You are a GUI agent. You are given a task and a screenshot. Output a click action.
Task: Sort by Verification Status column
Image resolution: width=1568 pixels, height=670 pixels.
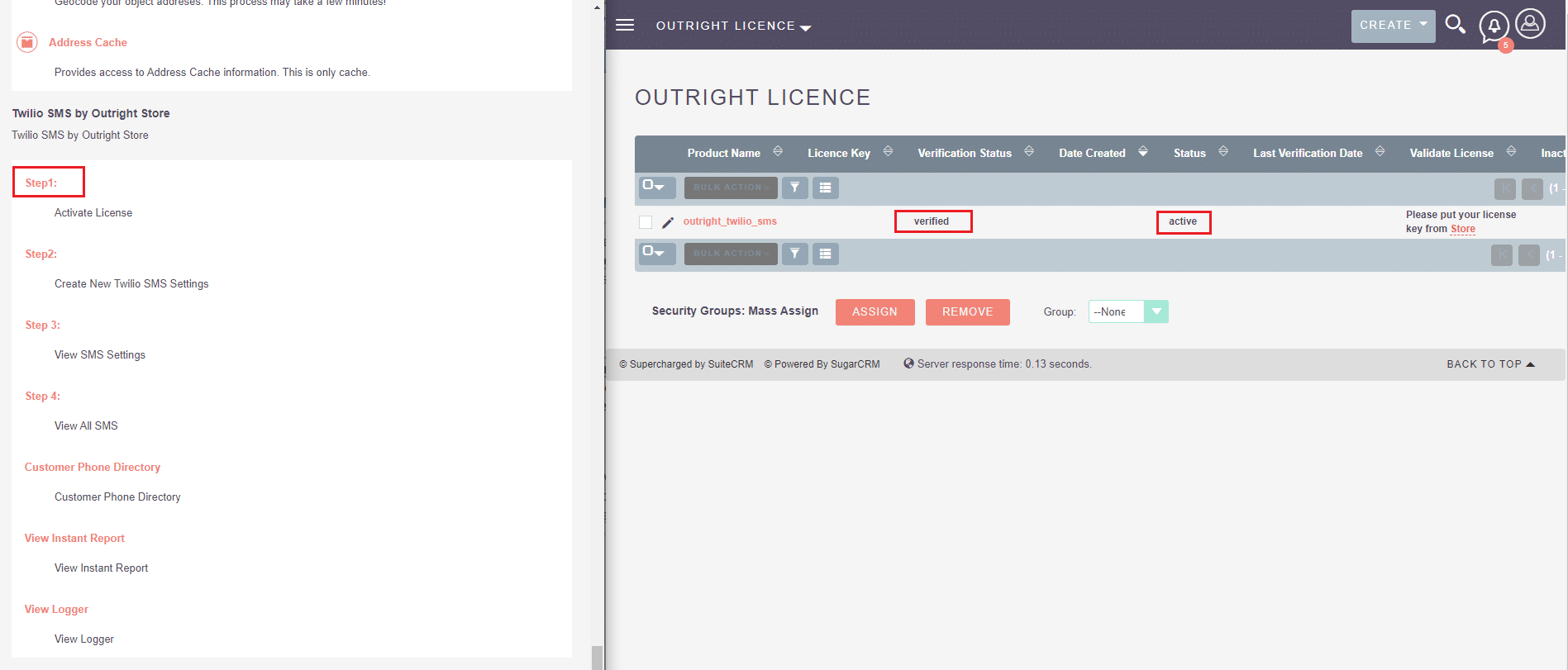(x=1029, y=151)
